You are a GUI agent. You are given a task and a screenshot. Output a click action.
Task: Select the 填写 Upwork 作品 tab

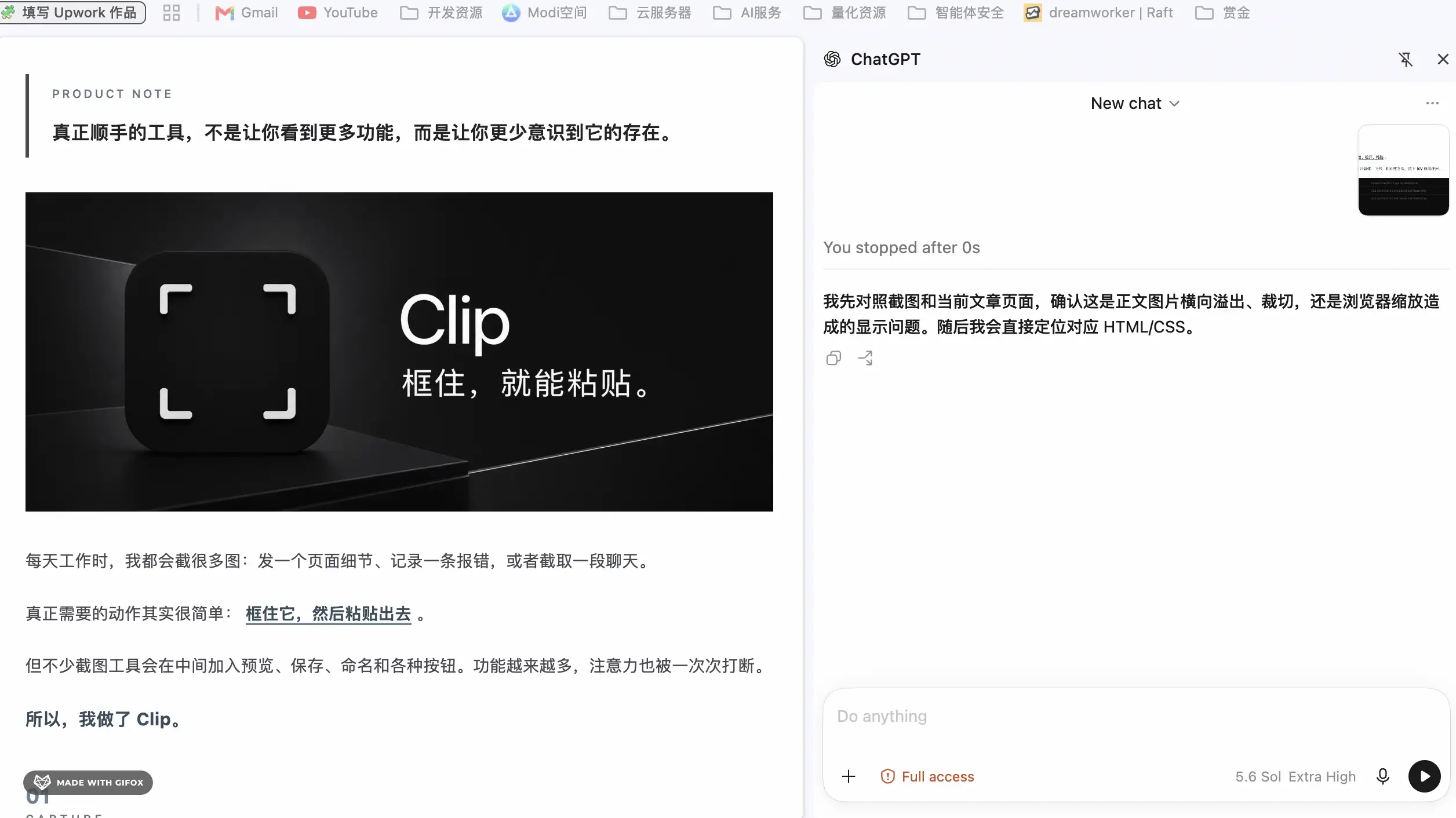coord(72,13)
